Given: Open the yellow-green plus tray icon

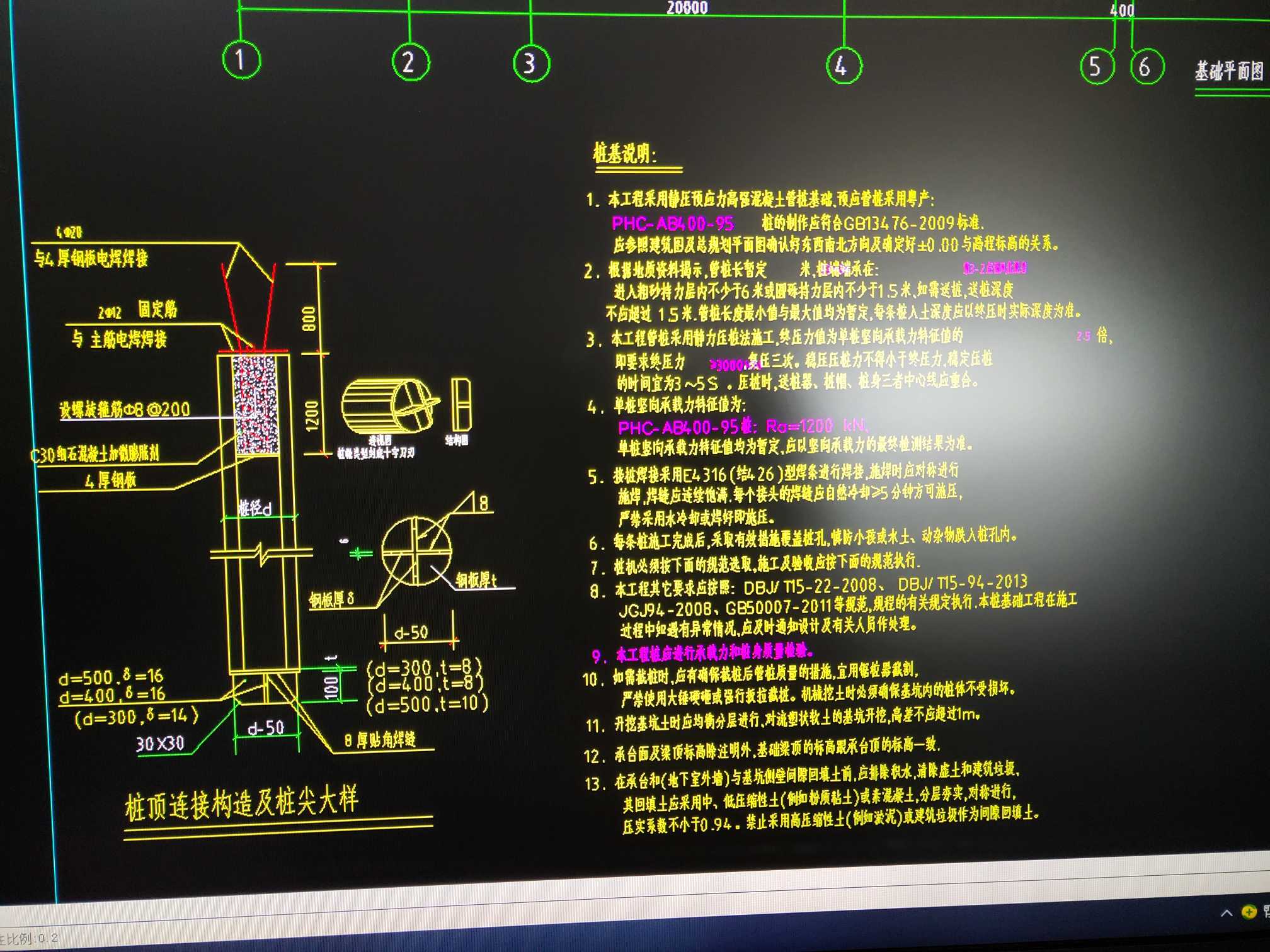Looking at the screenshot, I should tap(1249, 911).
